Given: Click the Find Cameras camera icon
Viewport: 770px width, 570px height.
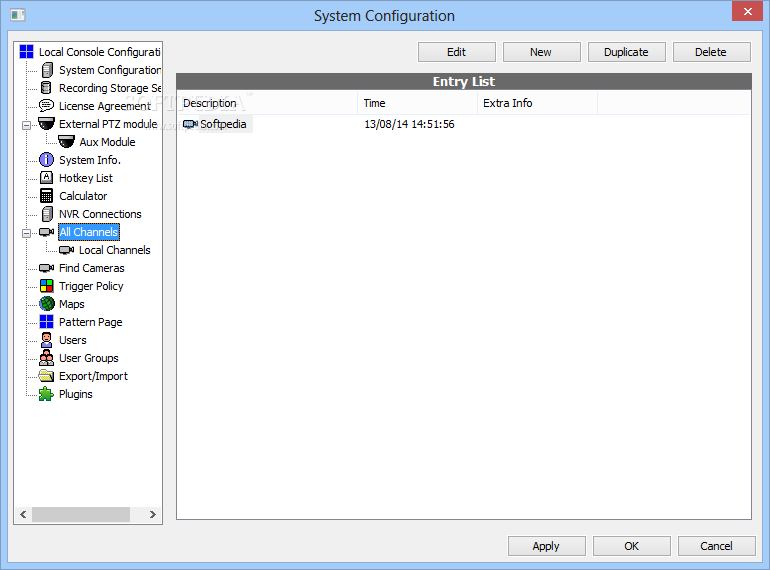Looking at the screenshot, I should tap(46, 268).
